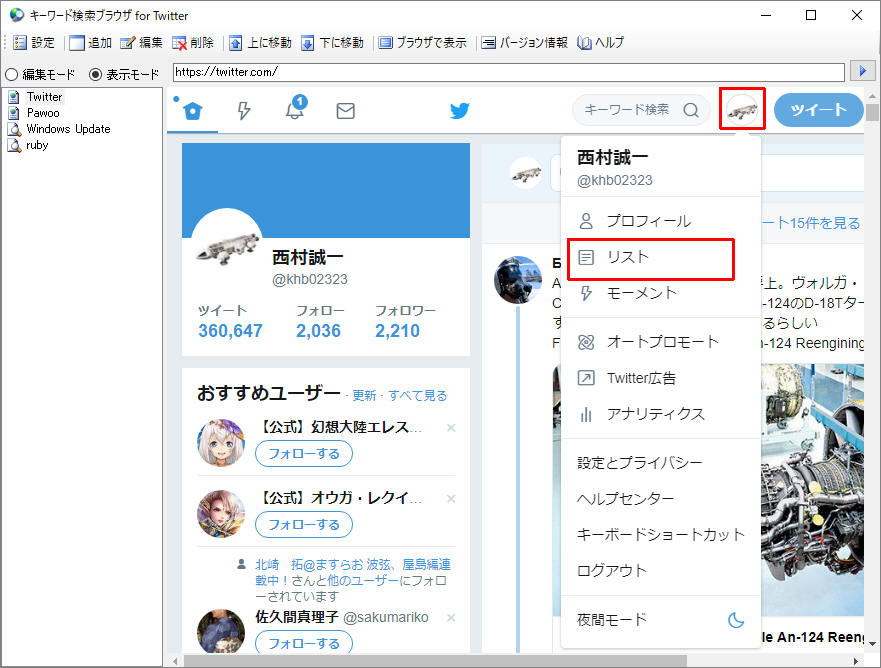Open バージョン情報 version info
This screenshot has width=881, height=668.
(x=524, y=43)
